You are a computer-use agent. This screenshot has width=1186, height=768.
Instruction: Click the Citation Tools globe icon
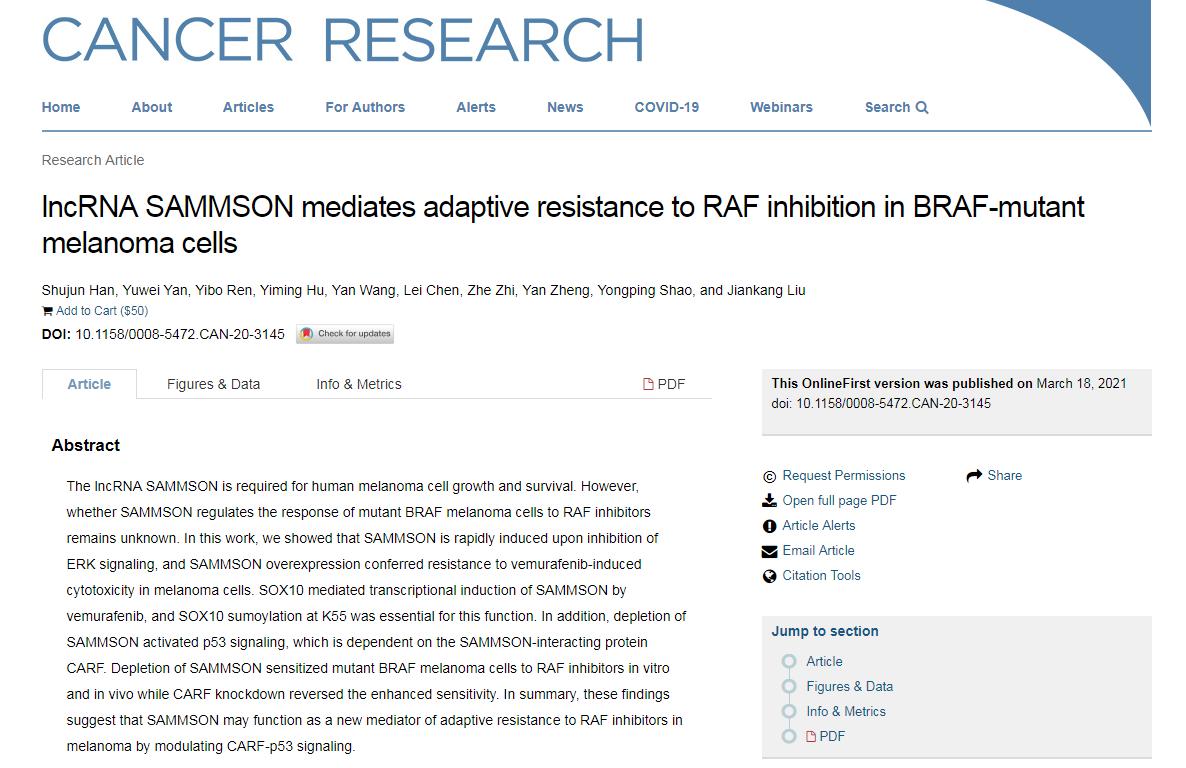tap(769, 577)
